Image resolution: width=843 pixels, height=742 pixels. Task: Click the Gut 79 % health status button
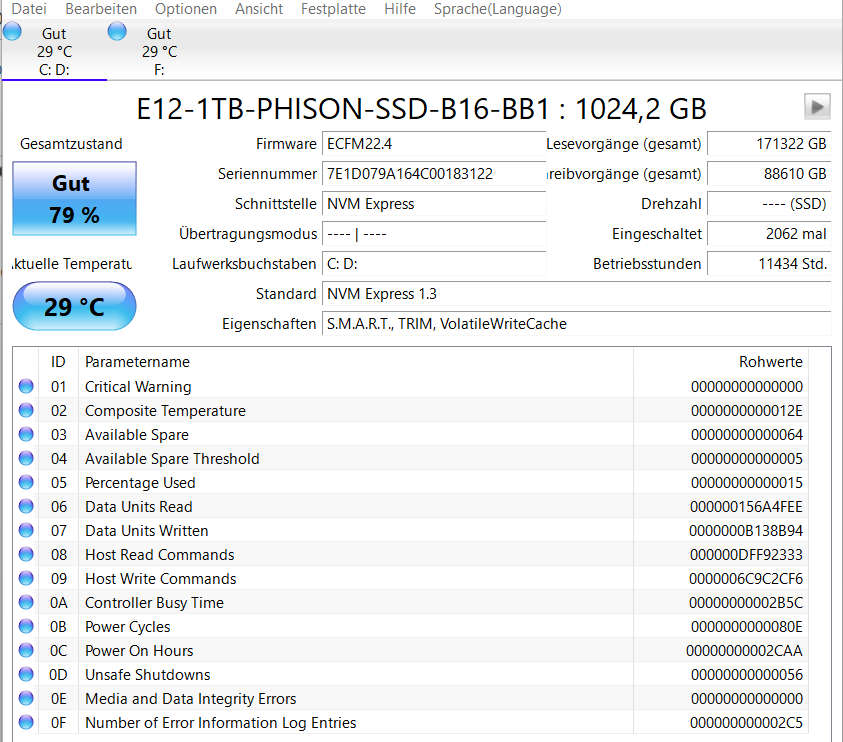pos(74,198)
